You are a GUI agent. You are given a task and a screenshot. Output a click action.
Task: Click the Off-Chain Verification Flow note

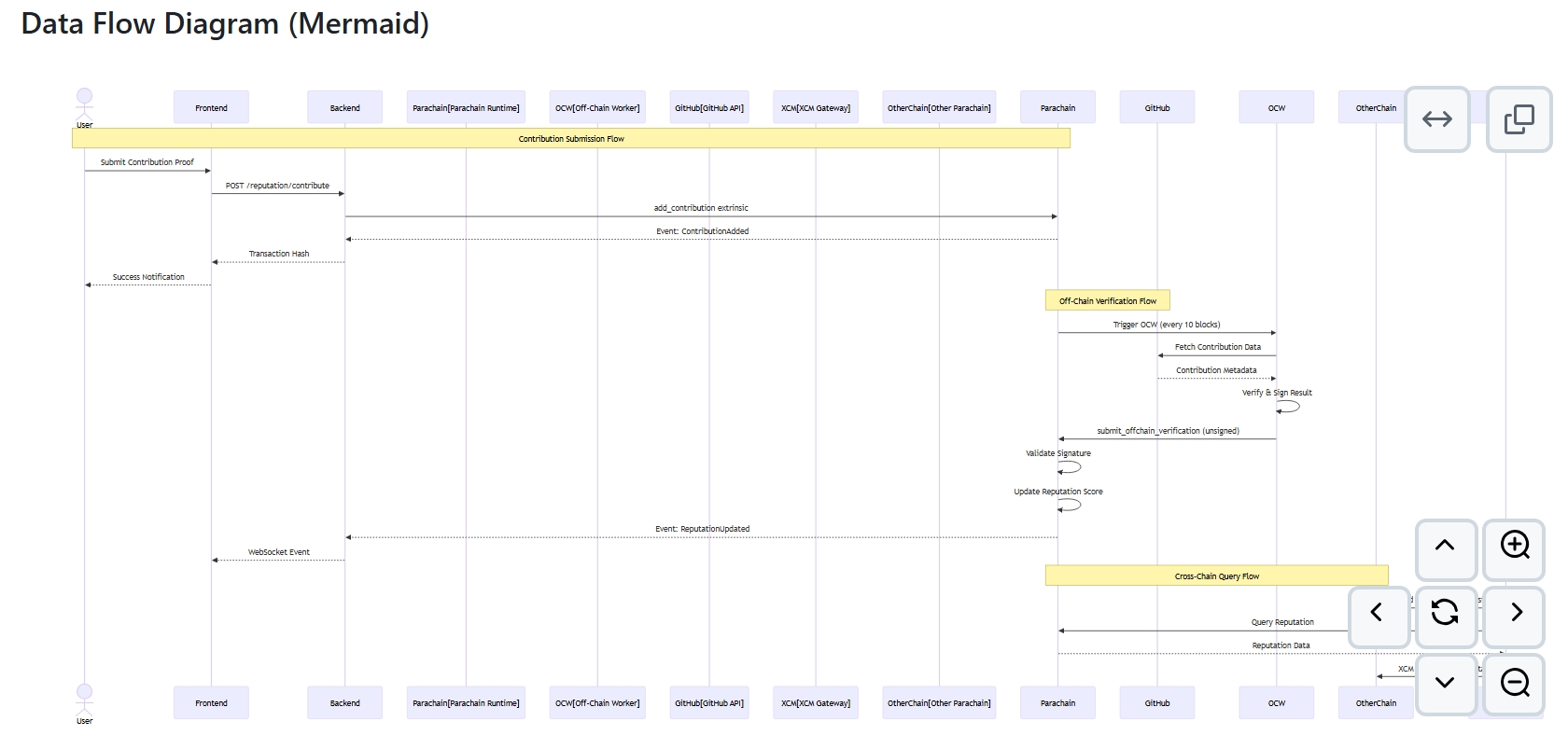[x=1108, y=301]
